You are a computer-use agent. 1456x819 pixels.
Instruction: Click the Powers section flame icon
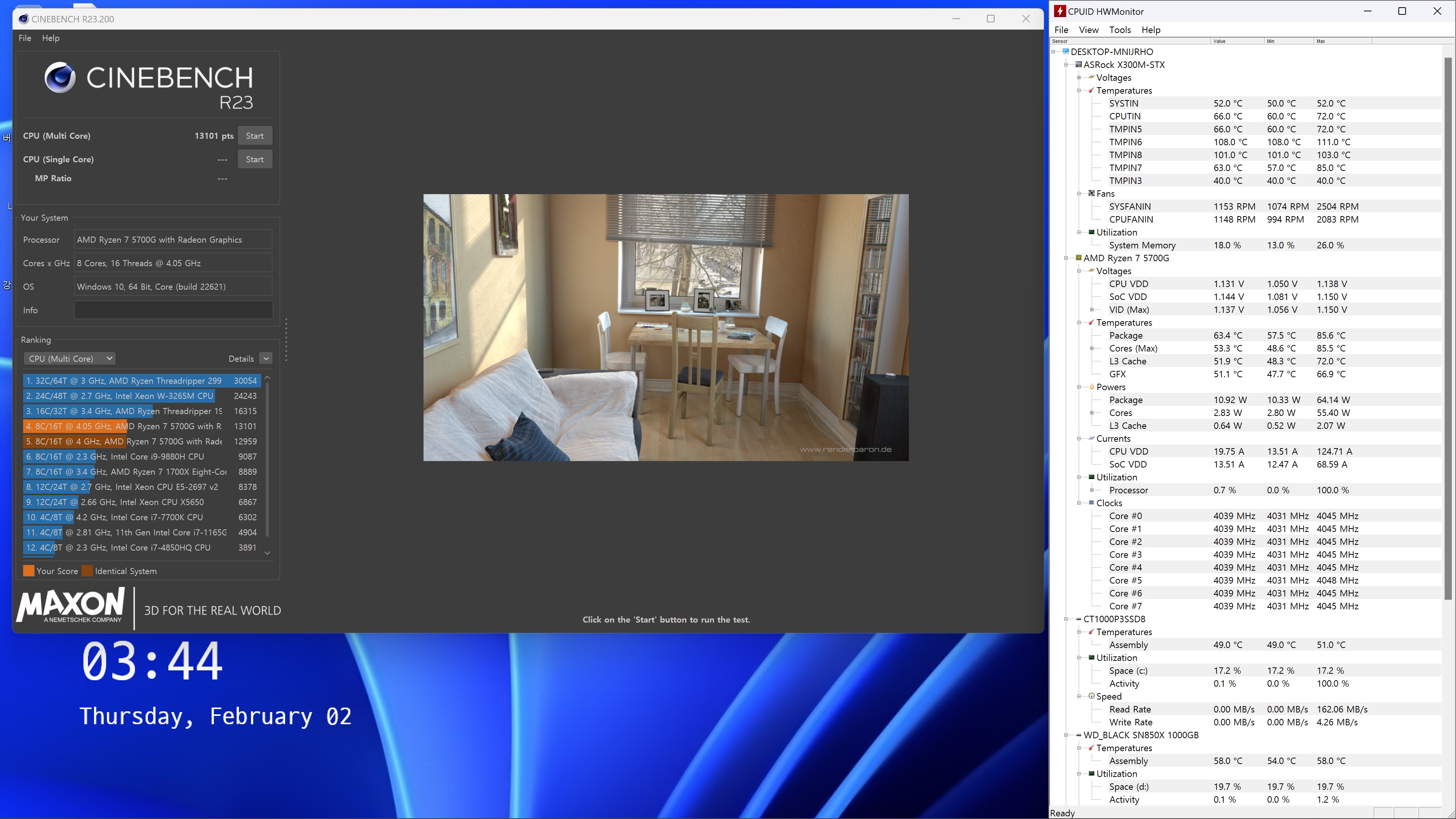[1092, 387]
